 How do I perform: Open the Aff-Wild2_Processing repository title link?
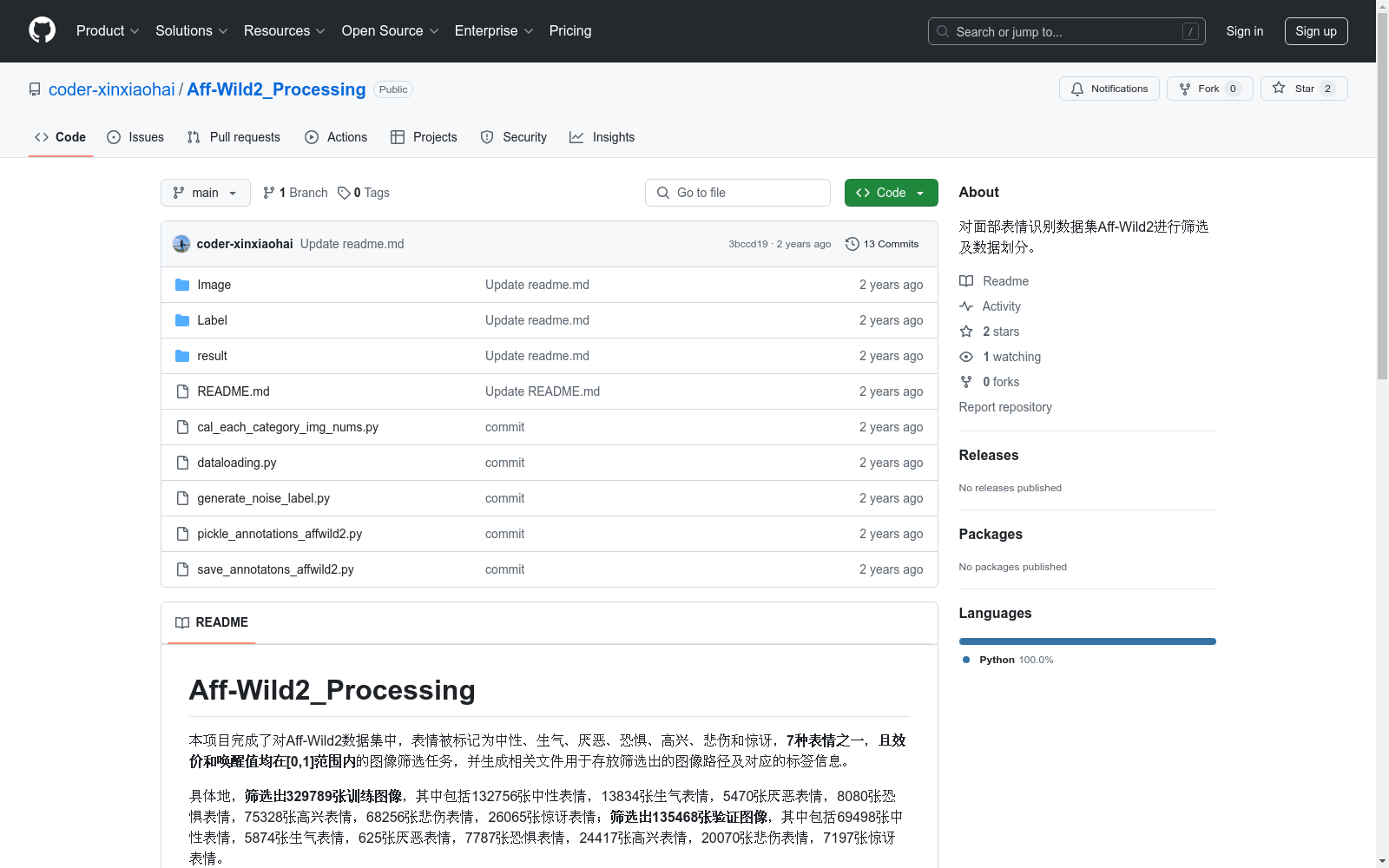tap(276, 89)
